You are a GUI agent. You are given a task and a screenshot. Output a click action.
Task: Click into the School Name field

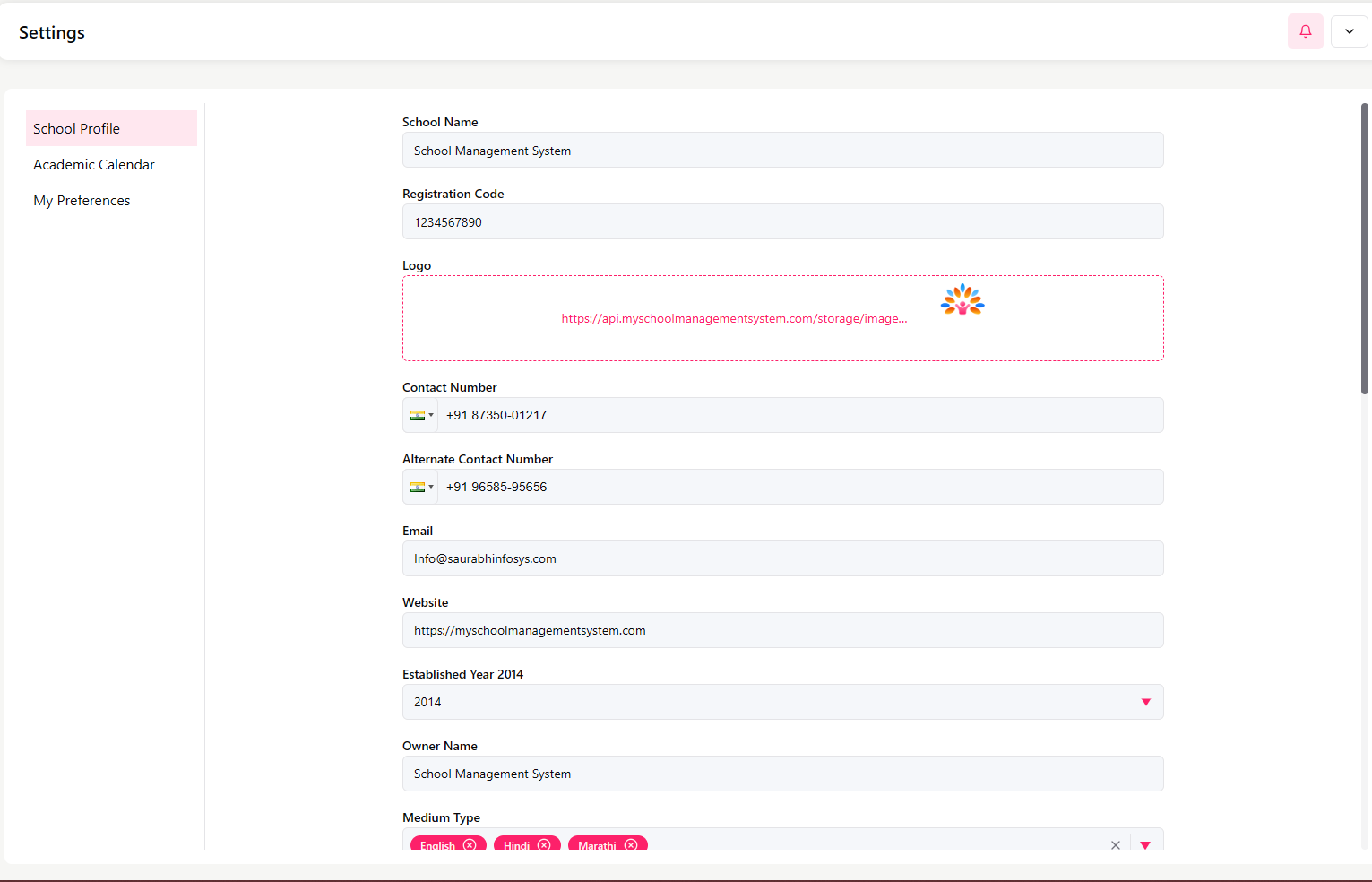782,151
